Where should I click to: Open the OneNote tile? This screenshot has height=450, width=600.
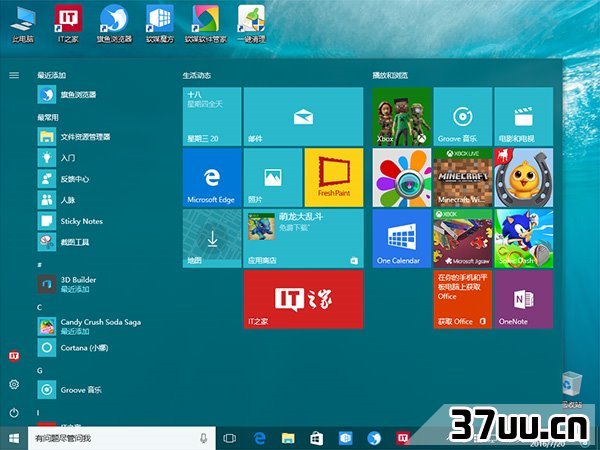[523, 299]
